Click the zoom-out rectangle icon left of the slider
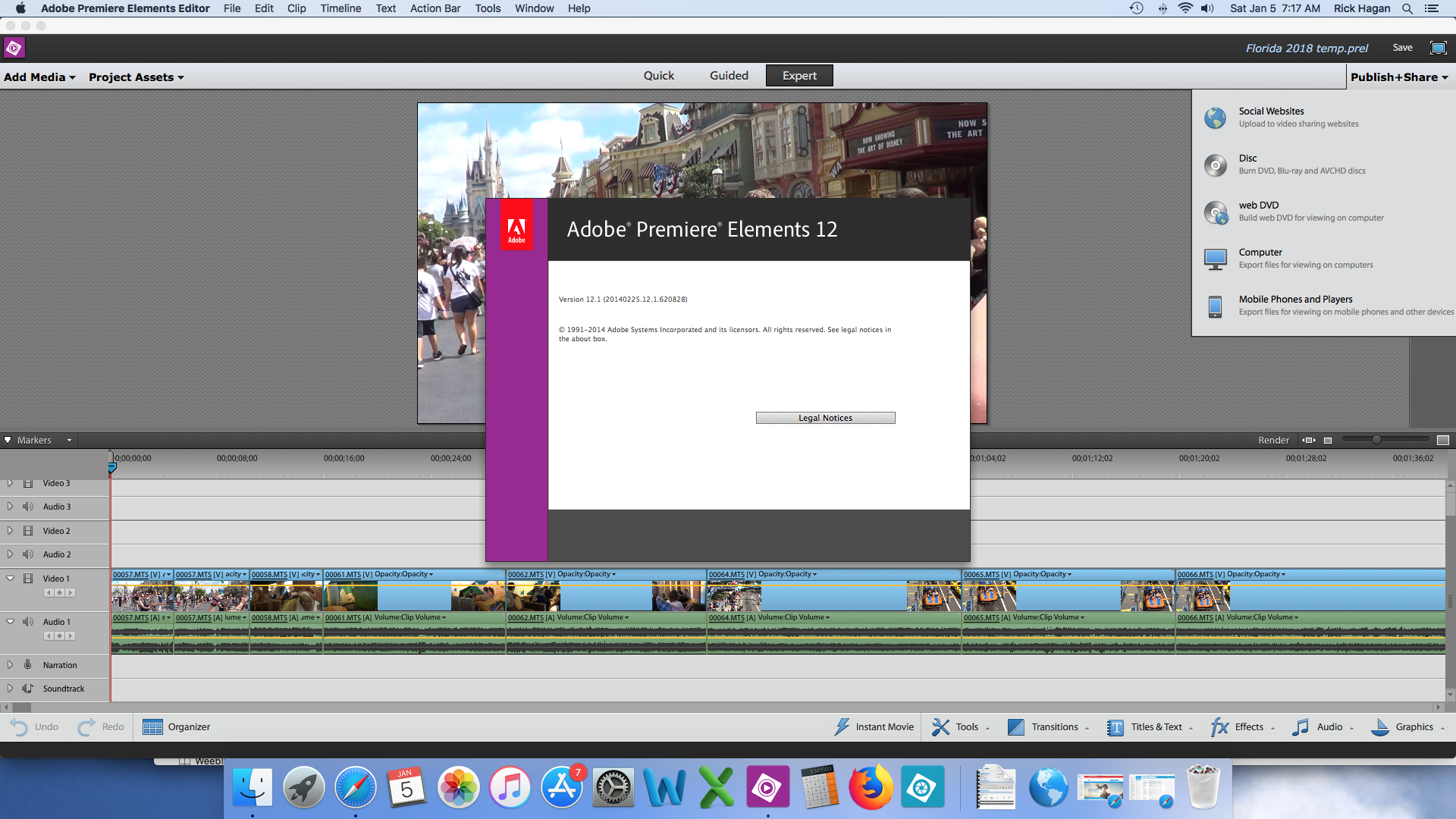 tap(1328, 441)
